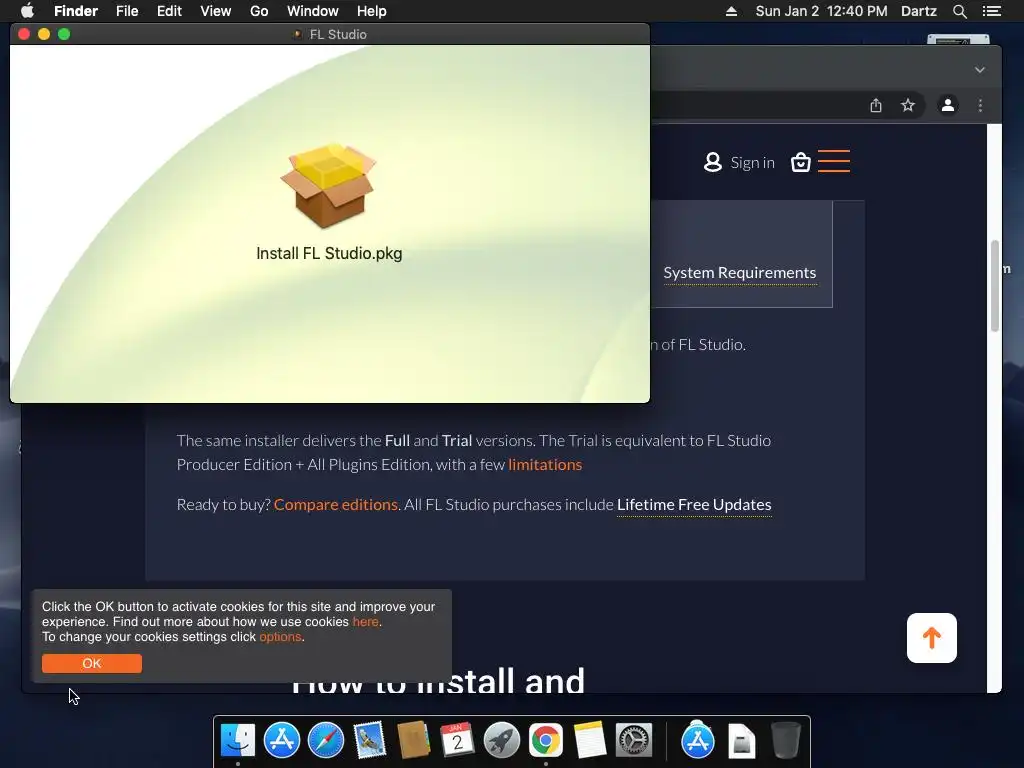Click the Dartz user name in menu bar
This screenshot has height=768, width=1024.
[918, 11]
